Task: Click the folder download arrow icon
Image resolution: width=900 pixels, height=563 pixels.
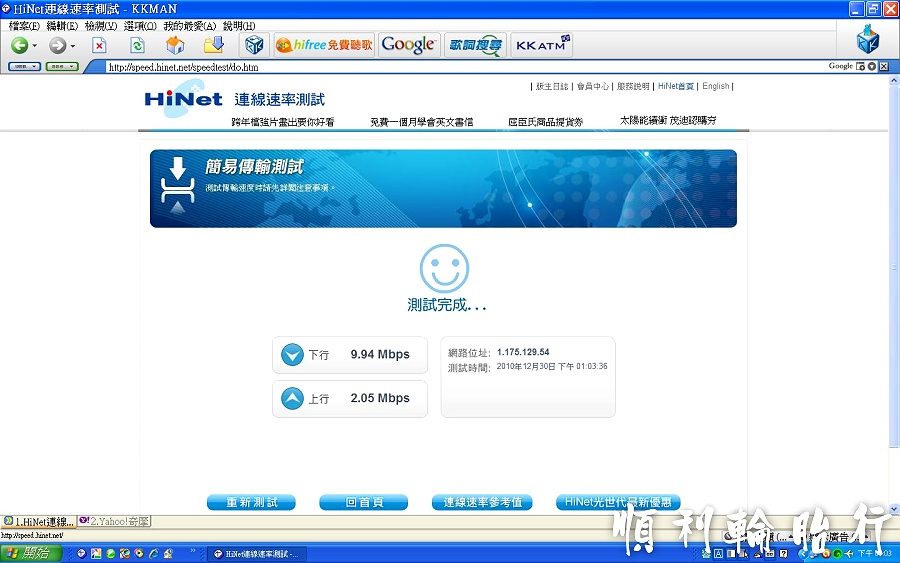Action: [214, 45]
